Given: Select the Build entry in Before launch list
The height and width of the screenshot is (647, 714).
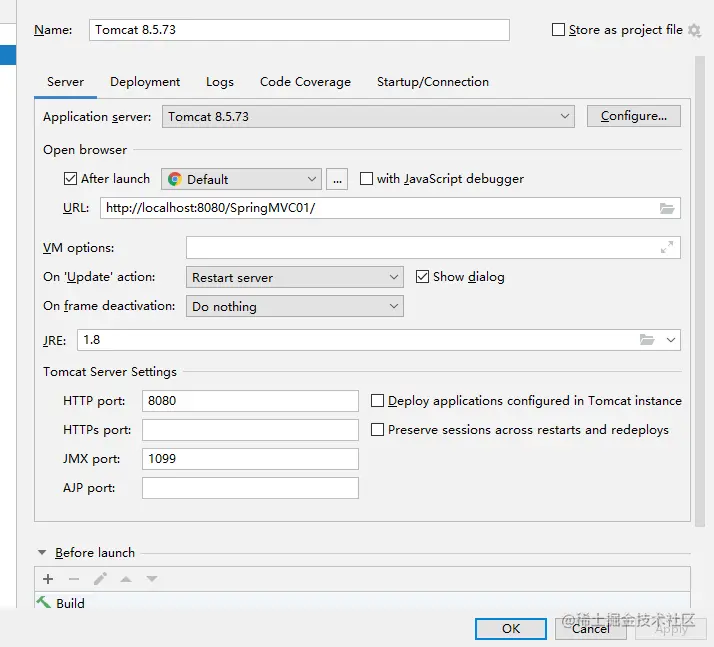Looking at the screenshot, I should point(362,602).
